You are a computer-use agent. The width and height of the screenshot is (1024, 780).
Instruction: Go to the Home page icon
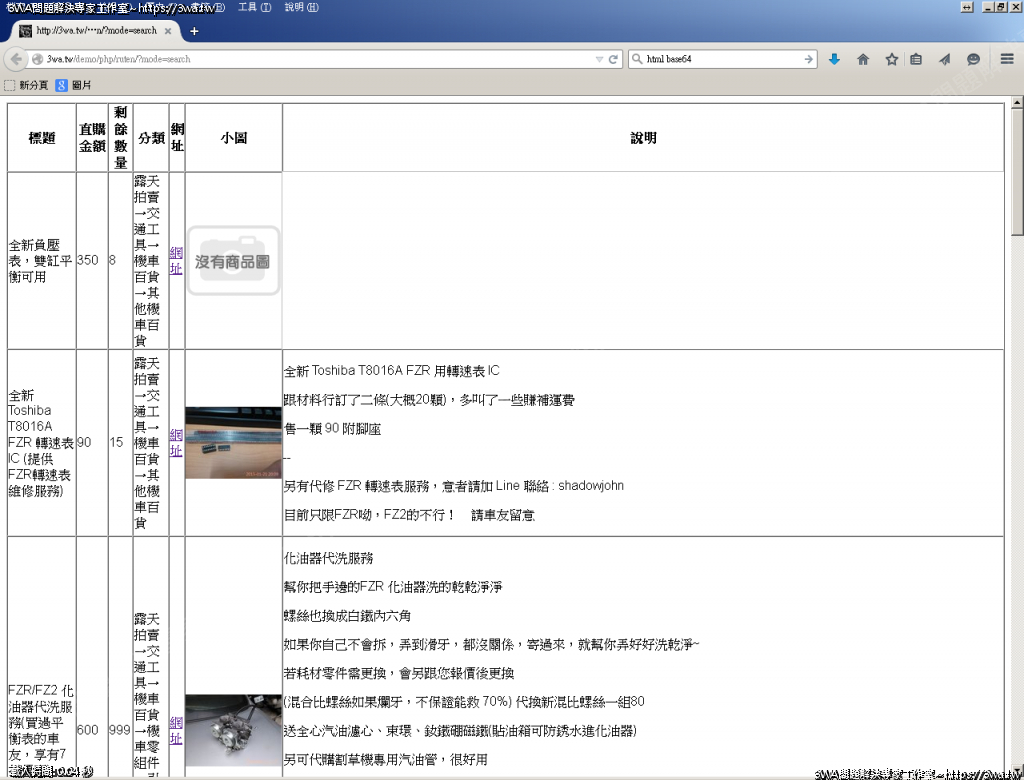863,59
